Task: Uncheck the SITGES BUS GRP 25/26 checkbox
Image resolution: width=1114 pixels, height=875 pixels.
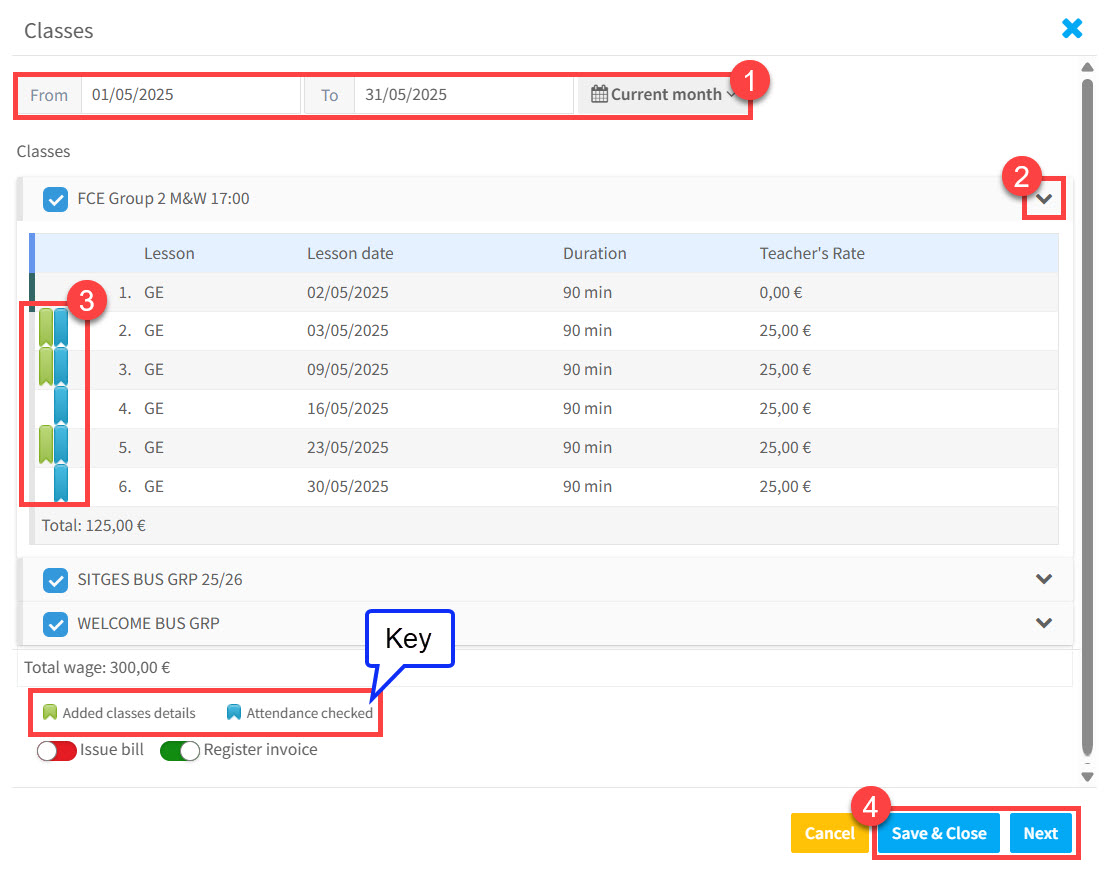Action: (x=56, y=580)
